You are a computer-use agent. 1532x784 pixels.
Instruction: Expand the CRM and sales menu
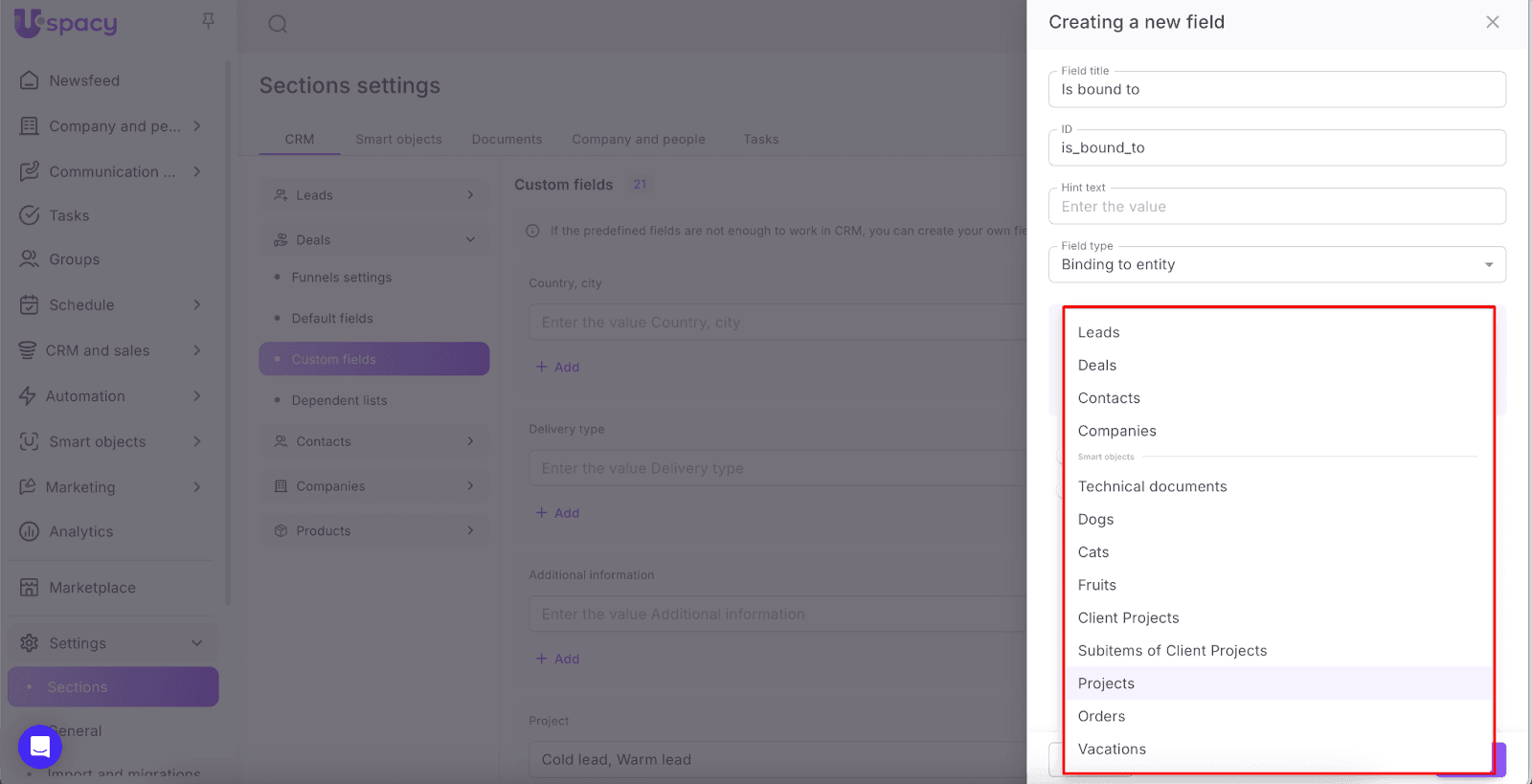click(196, 350)
